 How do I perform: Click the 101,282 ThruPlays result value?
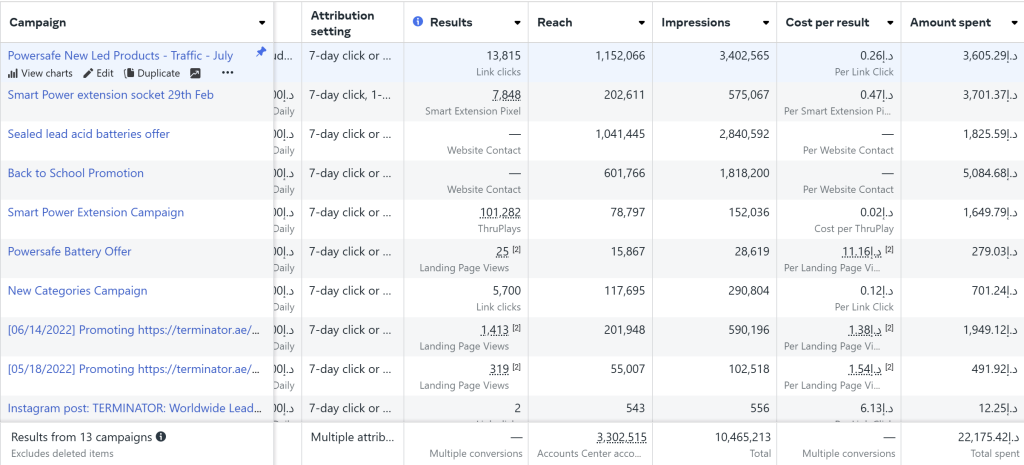pos(500,212)
